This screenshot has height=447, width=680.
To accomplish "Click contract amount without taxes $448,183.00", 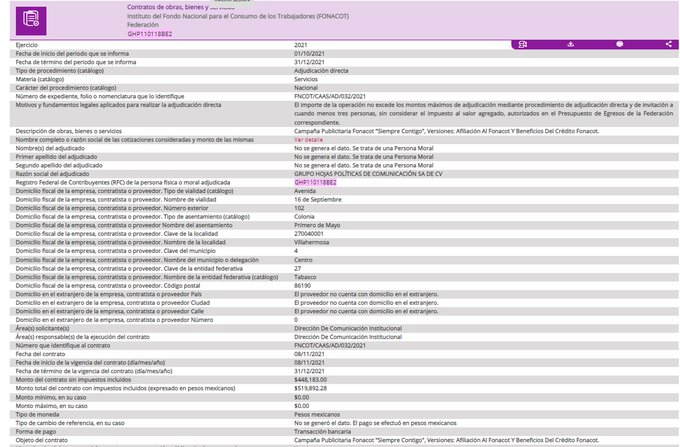I will click(311, 380).
